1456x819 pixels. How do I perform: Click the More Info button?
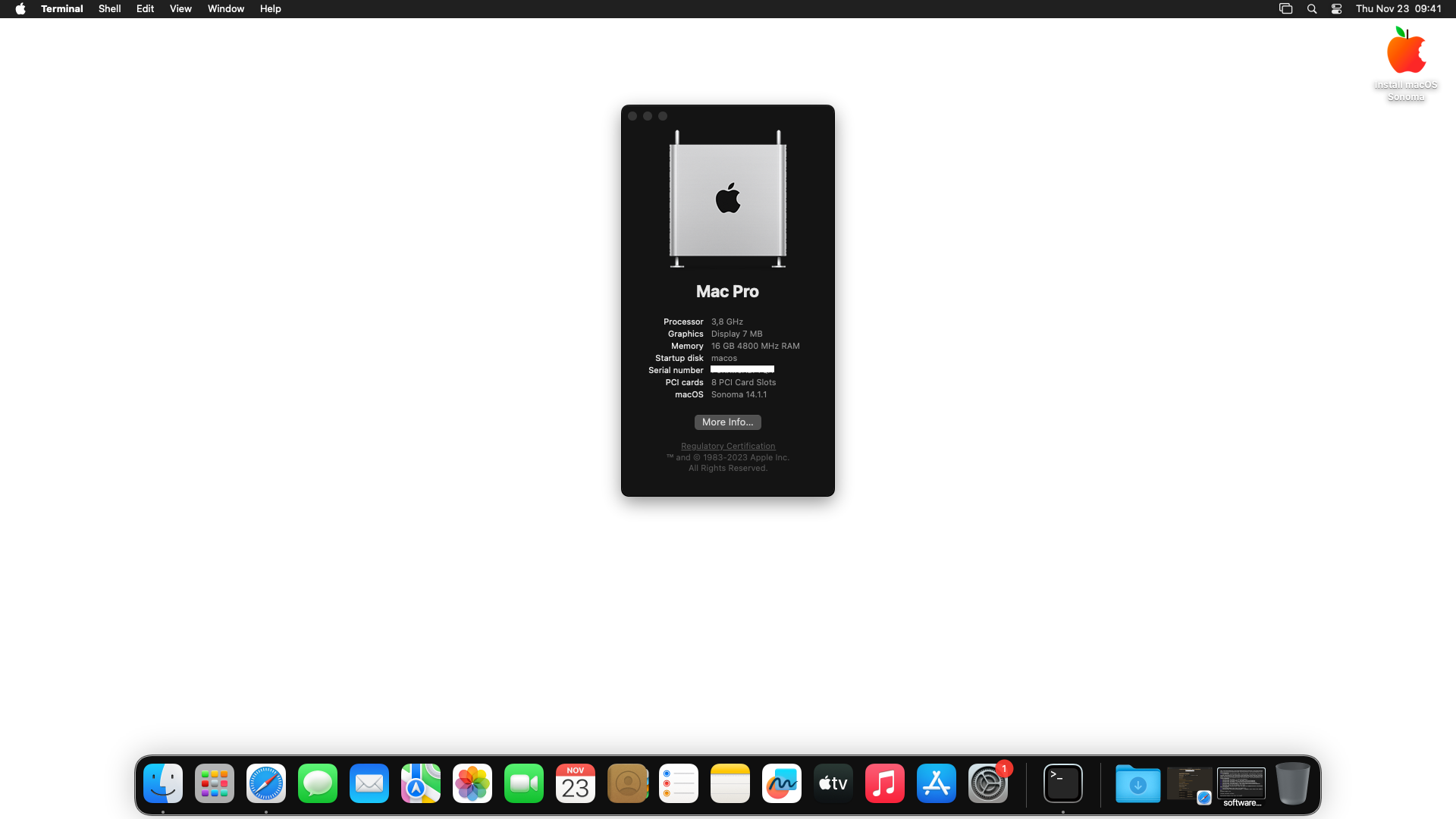(726, 422)
